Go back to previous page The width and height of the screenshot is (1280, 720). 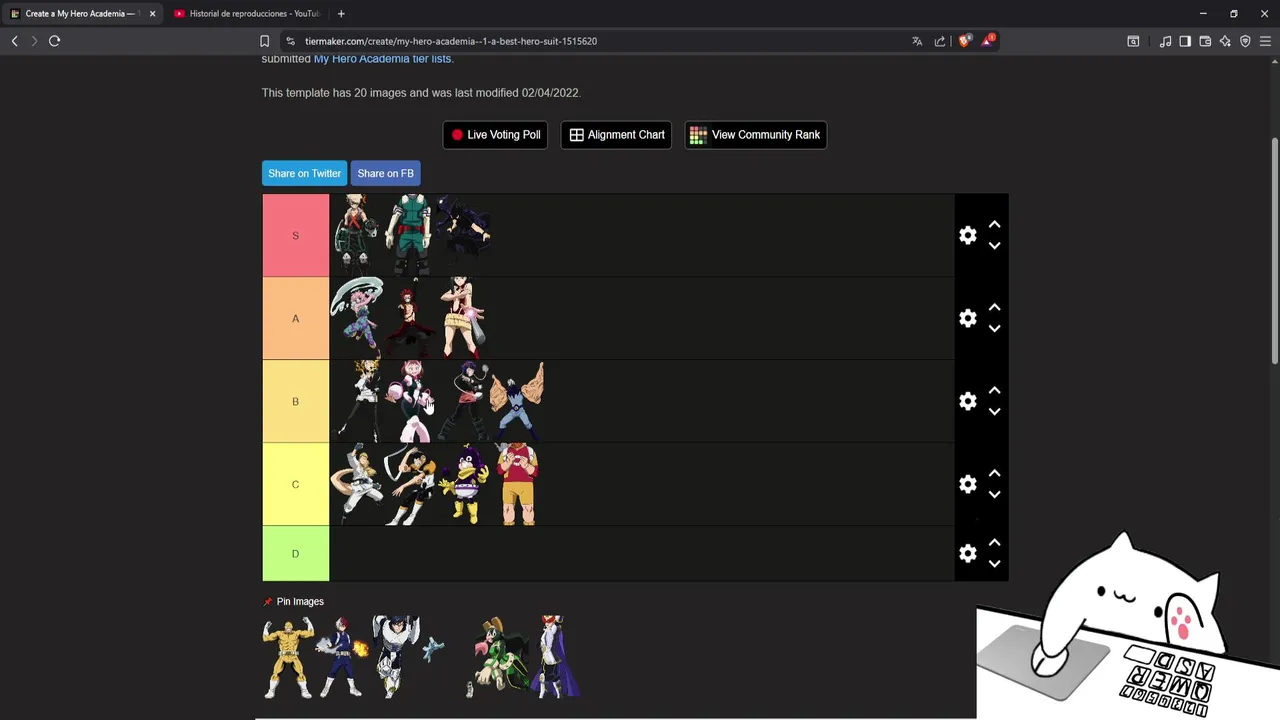(14, 41)
